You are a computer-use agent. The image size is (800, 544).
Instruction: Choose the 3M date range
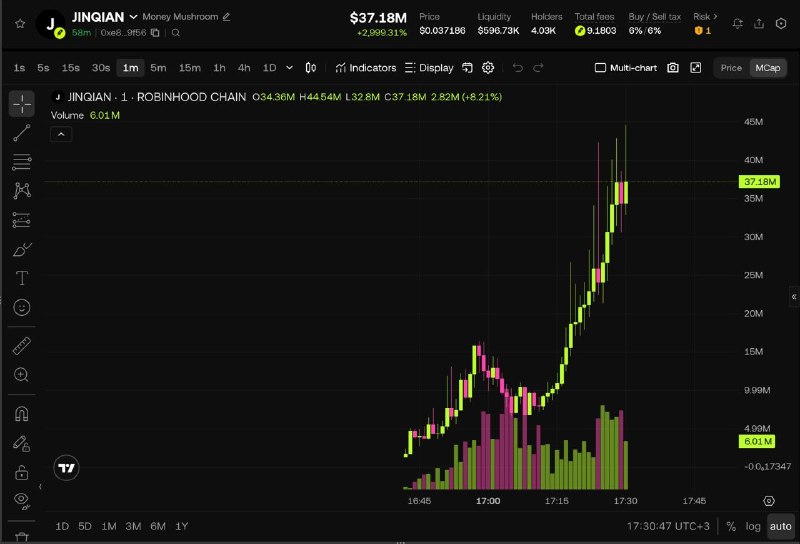pyautogui.click(x=133, y=526)
